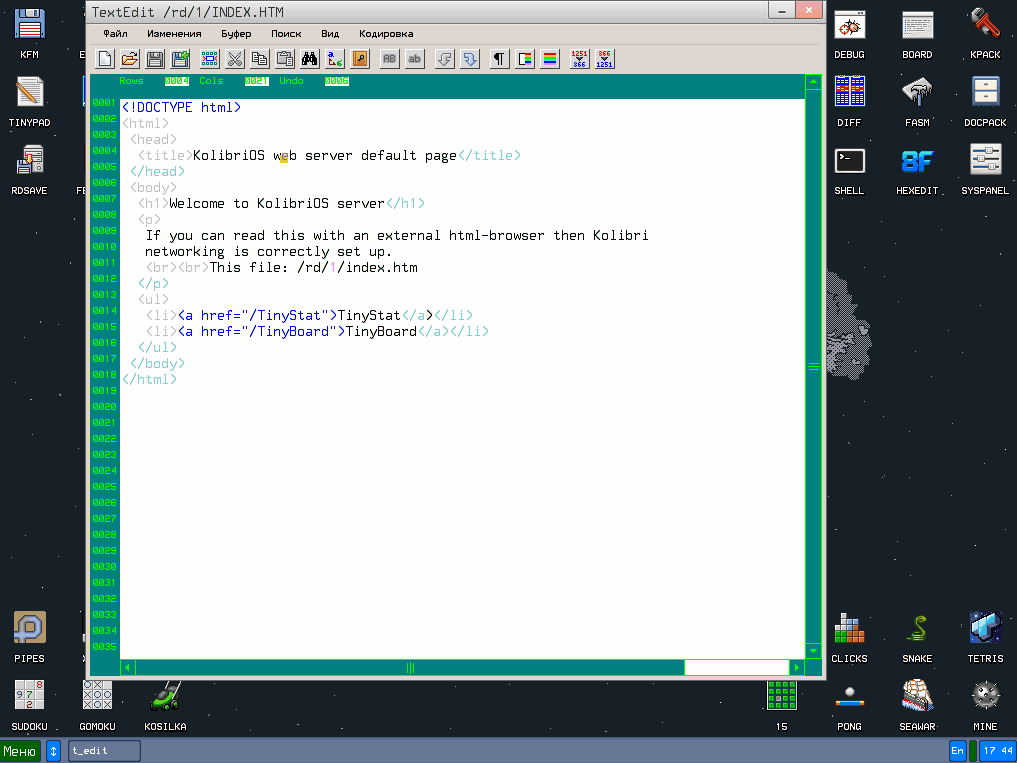The width and height of the screenshot is (1017, 763).
Task: Open the Файл menu
Action: click(x=115, y=34)
